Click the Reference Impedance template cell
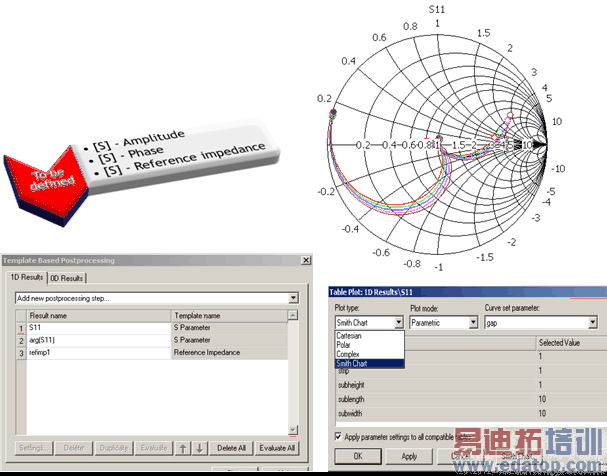Viewport: 607px width, 476px height. click(x=229, y=353)
